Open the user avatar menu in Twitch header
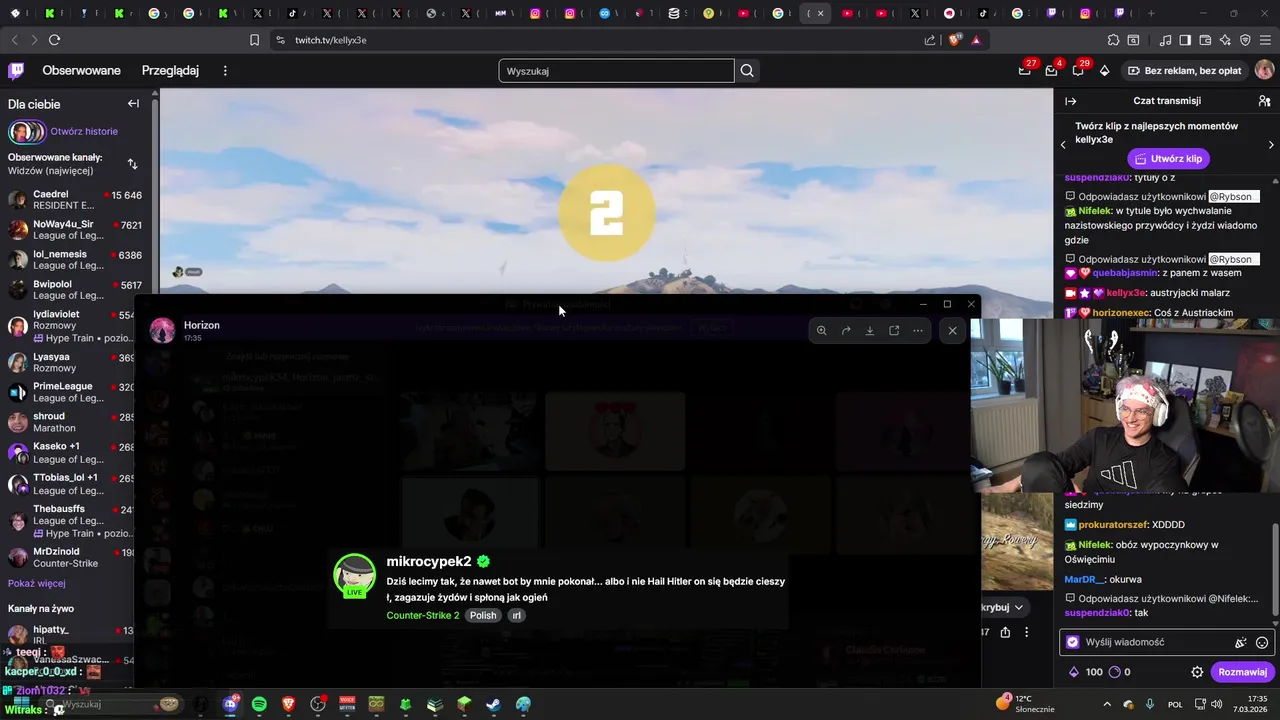 [x=1264, y=70]
